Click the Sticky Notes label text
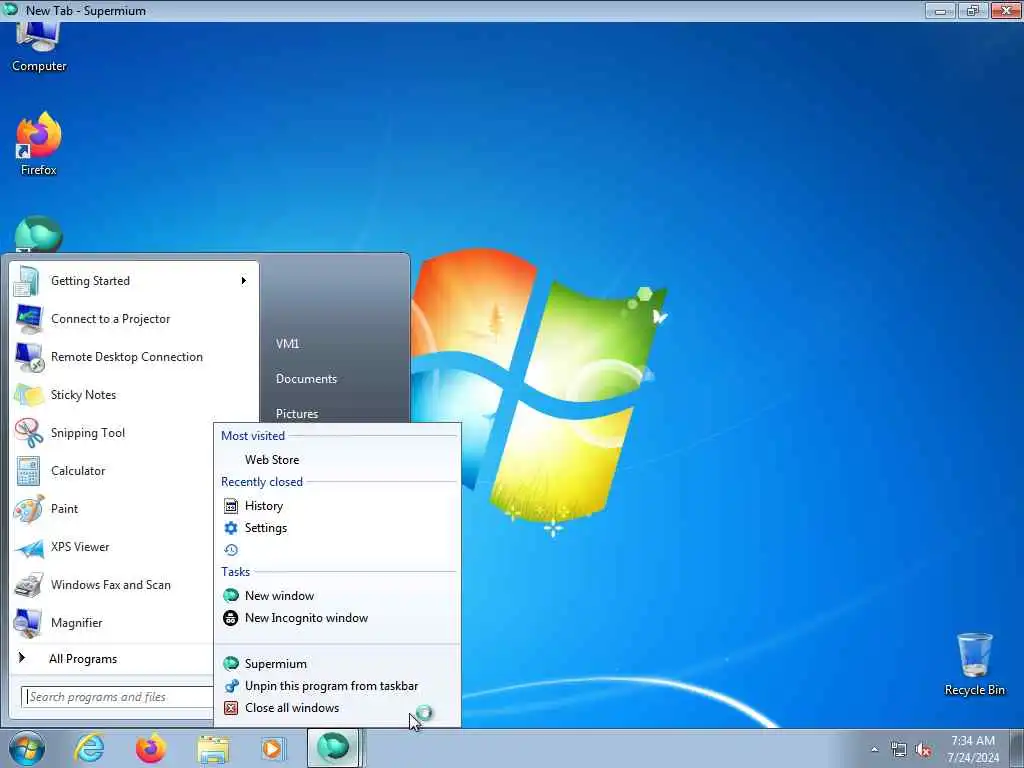 83,395
